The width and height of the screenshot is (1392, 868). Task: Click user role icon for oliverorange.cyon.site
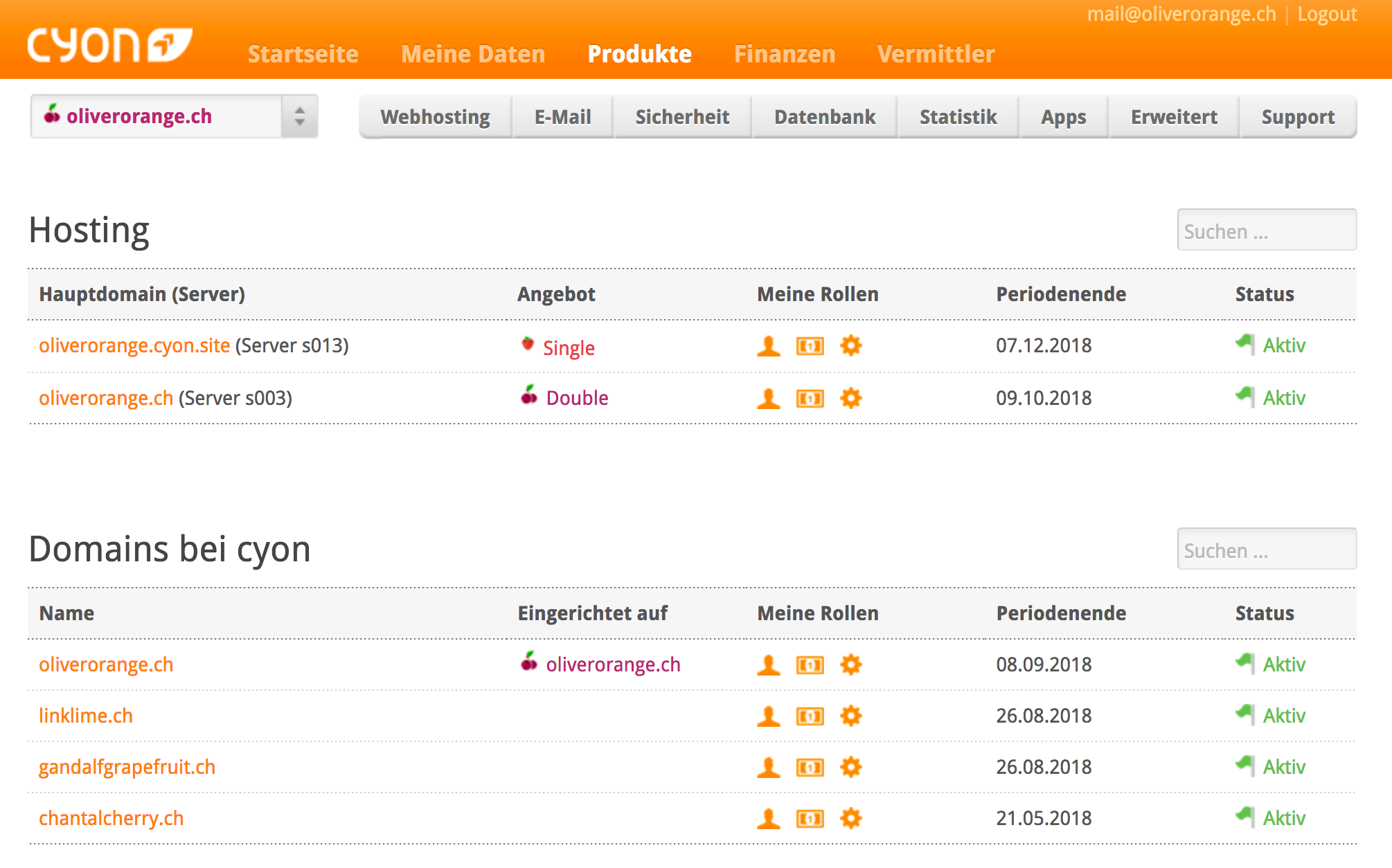coord(768,345)
